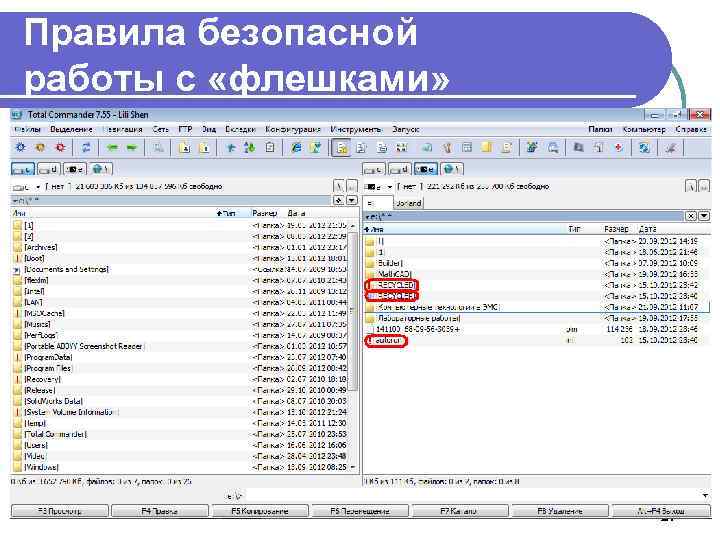This screenshot has height=540, width=720.
Task: Click the magnifier search icon in toolbar
Action: tap(158, 148)
